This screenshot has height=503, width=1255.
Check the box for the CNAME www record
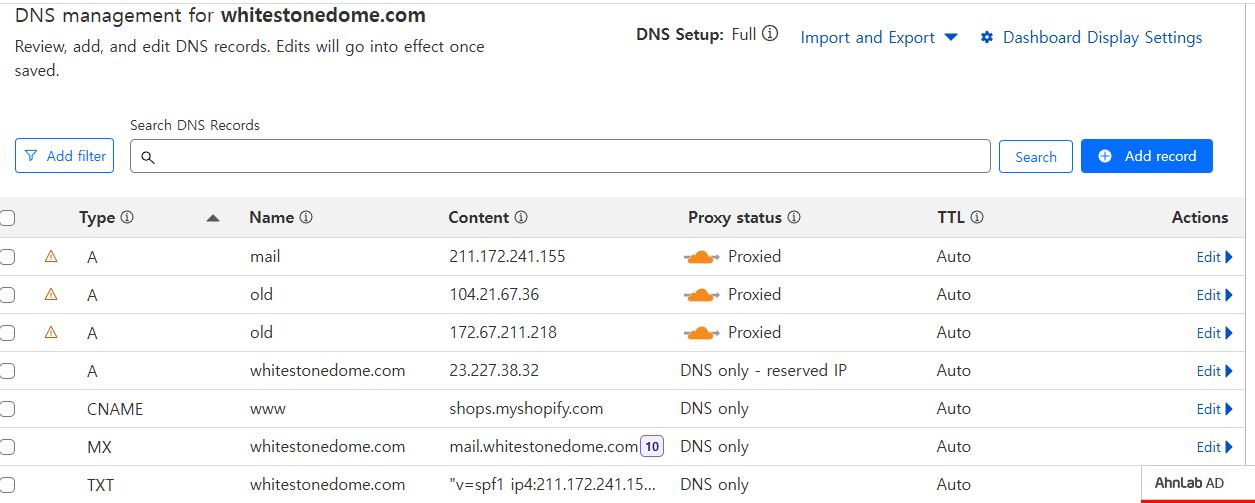coord(7,409)
